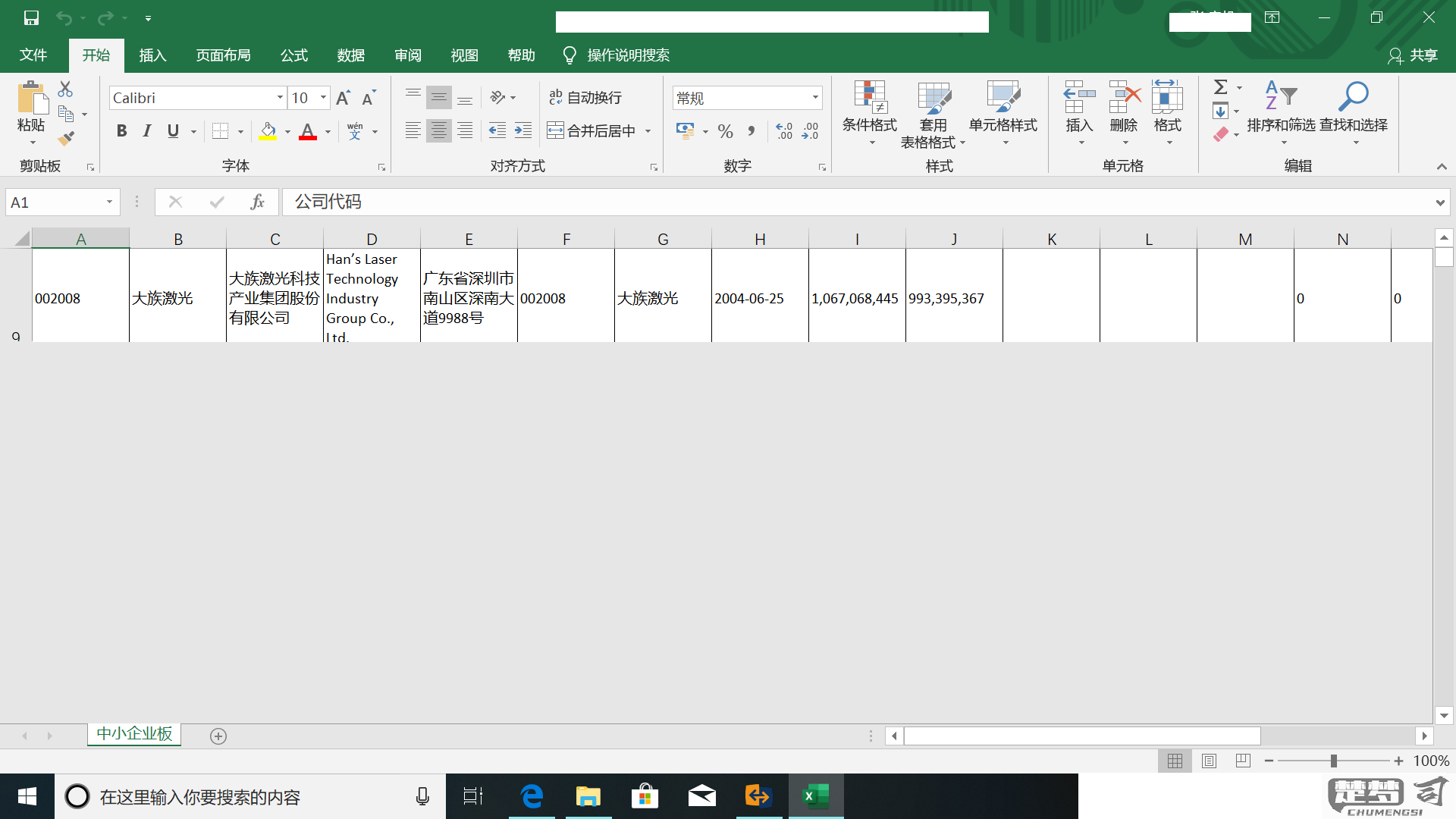Click AutoSum sigma icon
Viewport: 1456px width, 819px height.
(x=1221, y=87)
